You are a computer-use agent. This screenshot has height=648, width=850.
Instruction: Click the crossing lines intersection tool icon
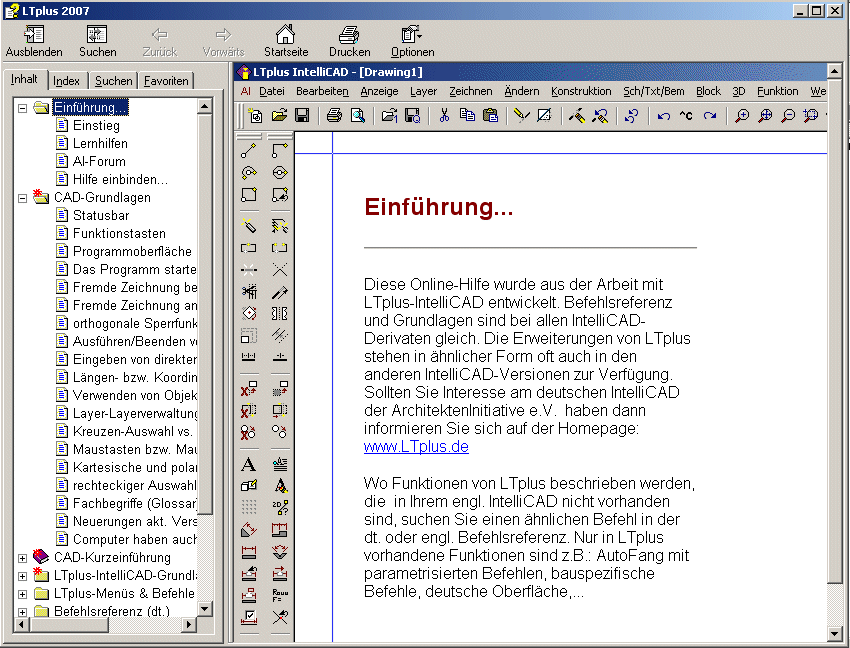click(x=280, y=270)
